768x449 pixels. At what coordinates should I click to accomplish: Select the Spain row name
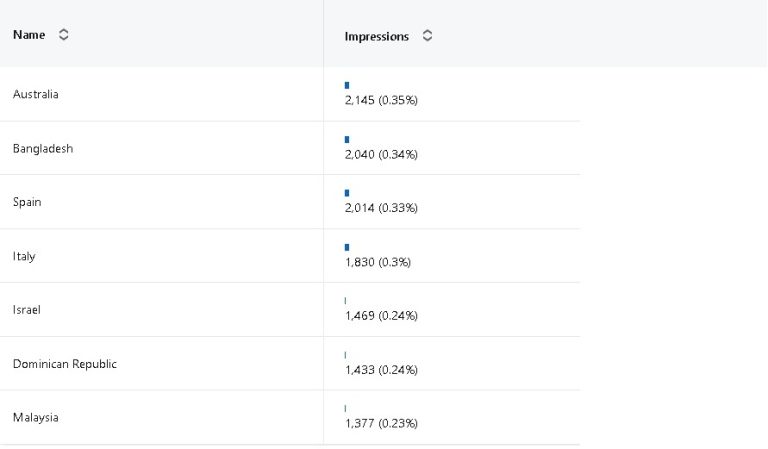click(27, 202)
